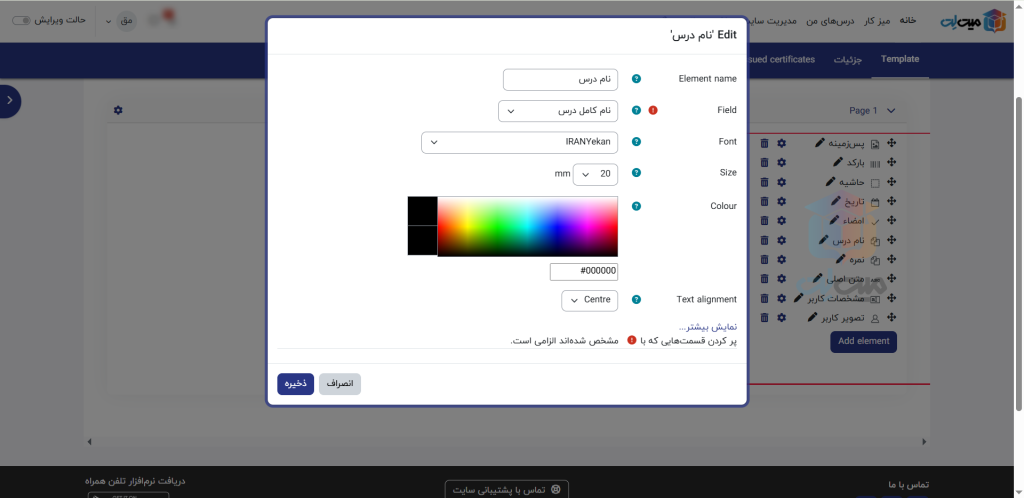This screenshot has height=498, width=1024.
Task: Cancel dialog with انصراف button
Action: tap(340, 384)
